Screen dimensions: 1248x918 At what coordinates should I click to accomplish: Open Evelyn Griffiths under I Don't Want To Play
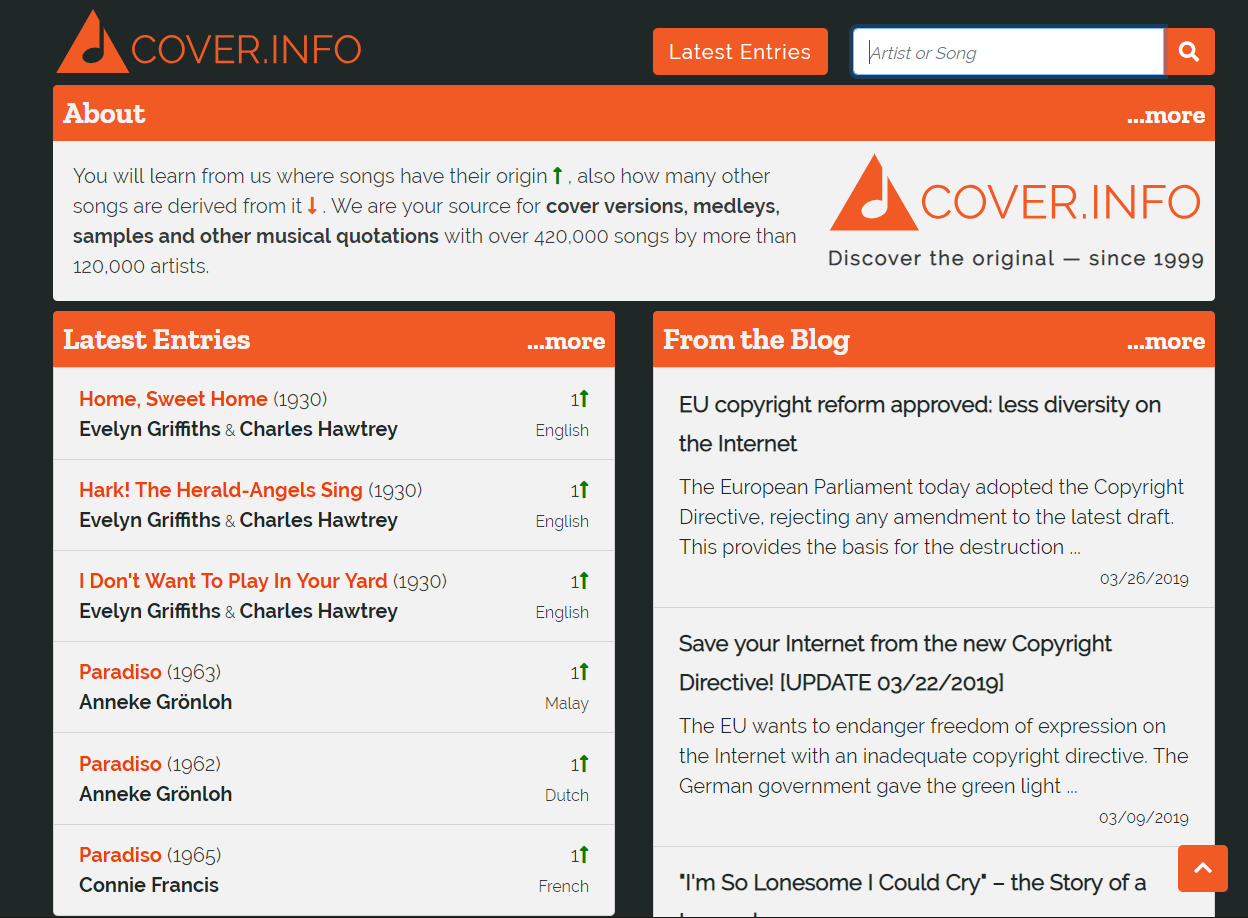150,611
